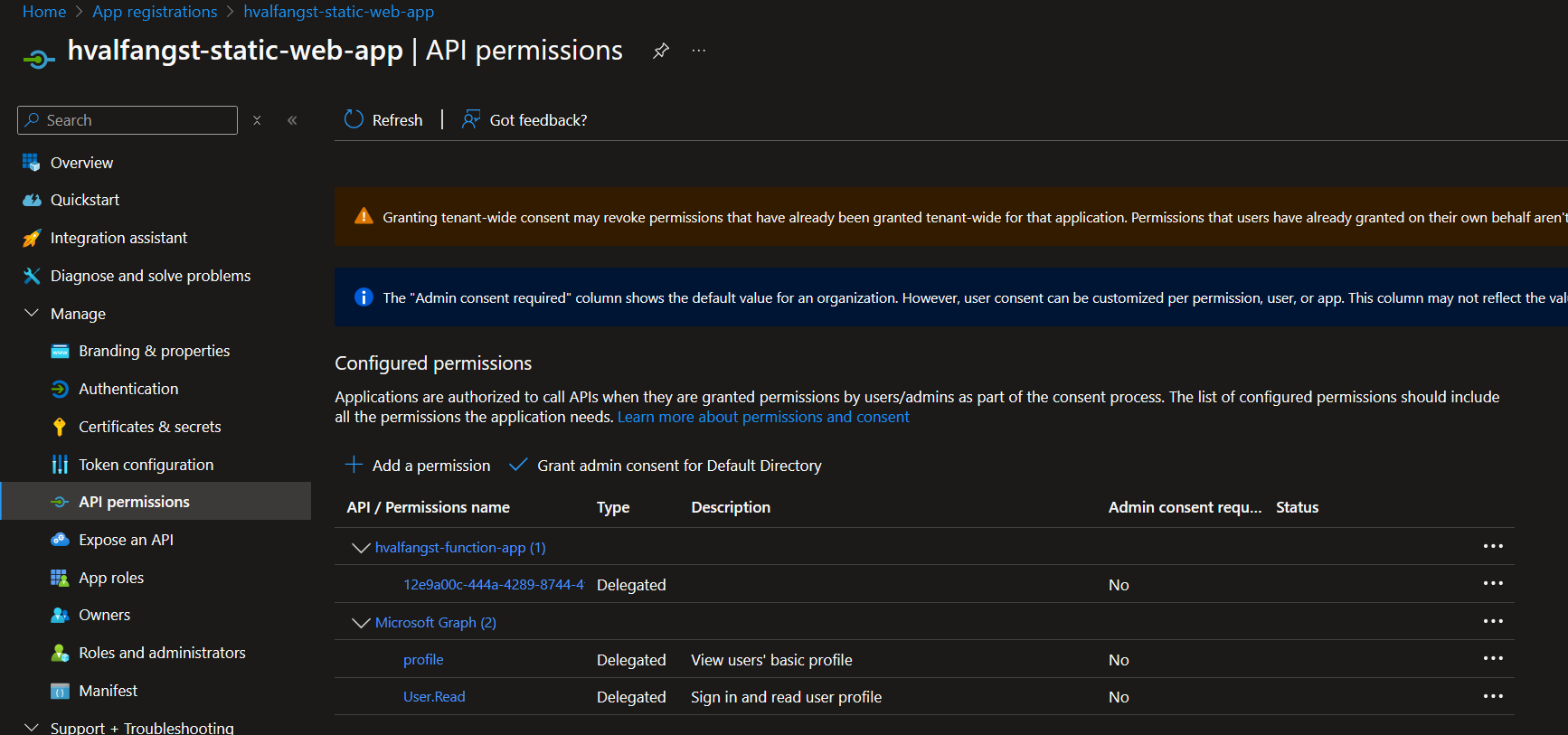Click the Type column header

coord(613,507)
